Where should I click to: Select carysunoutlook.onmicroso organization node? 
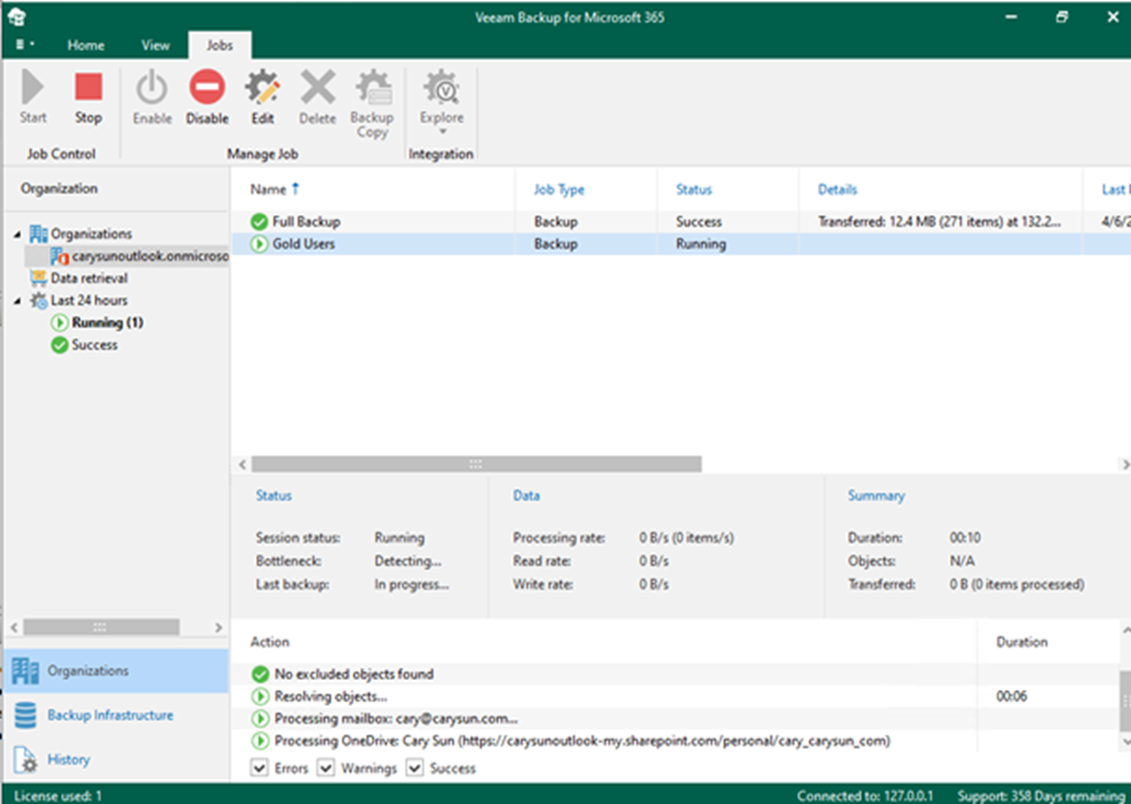(127, 256)
